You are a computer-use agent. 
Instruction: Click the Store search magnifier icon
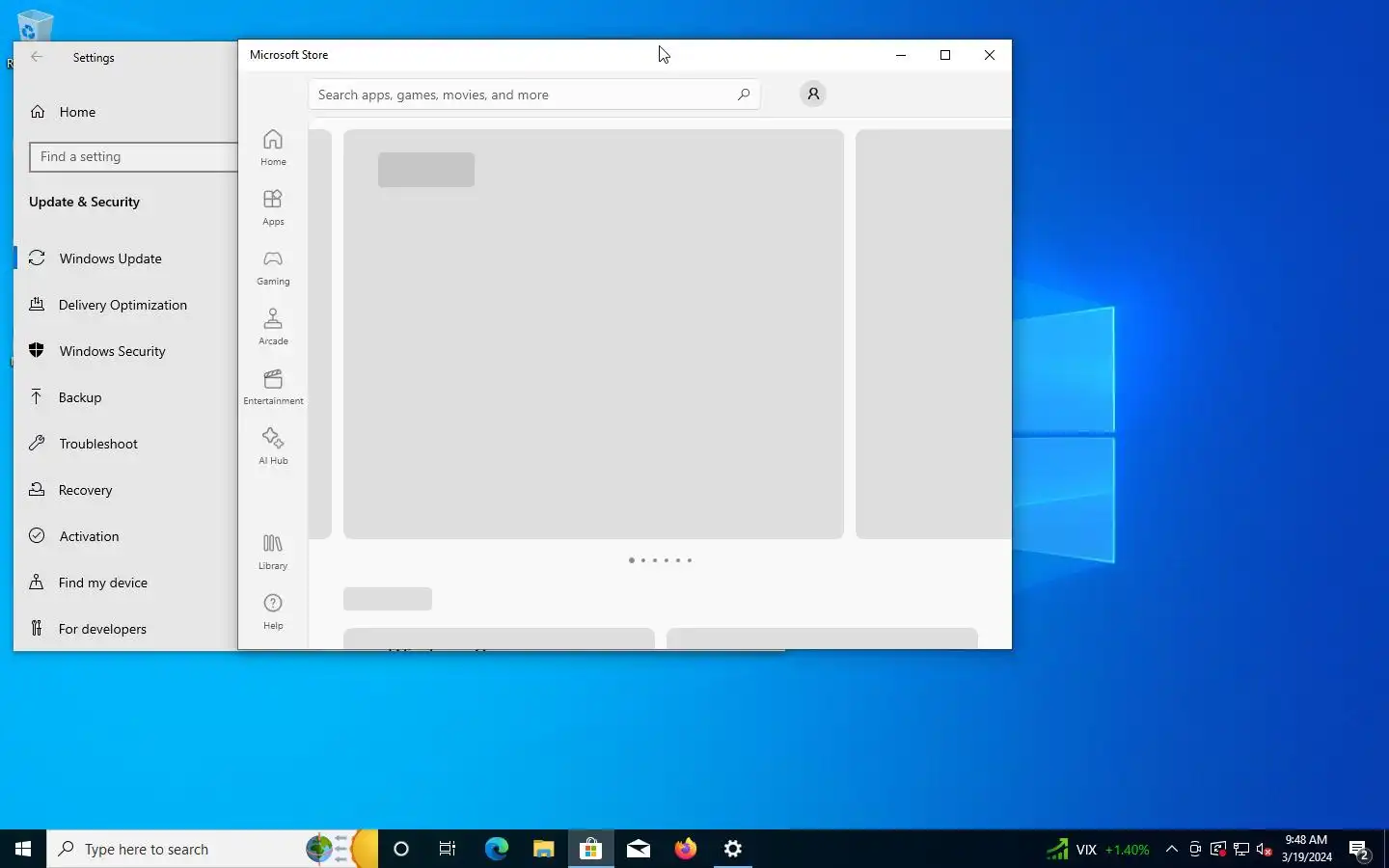coord(744,95)
